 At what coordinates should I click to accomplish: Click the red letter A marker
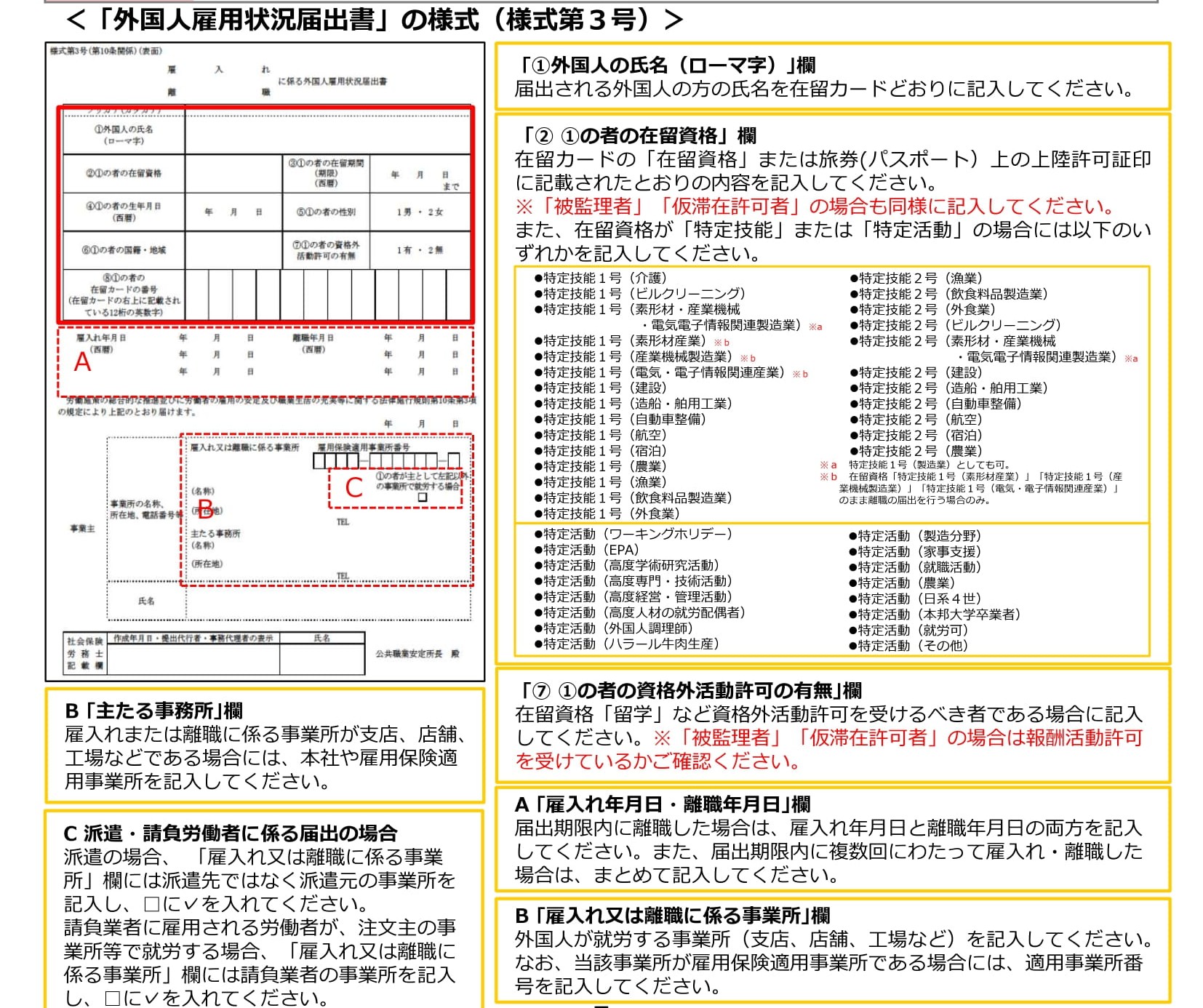[82, 361]
